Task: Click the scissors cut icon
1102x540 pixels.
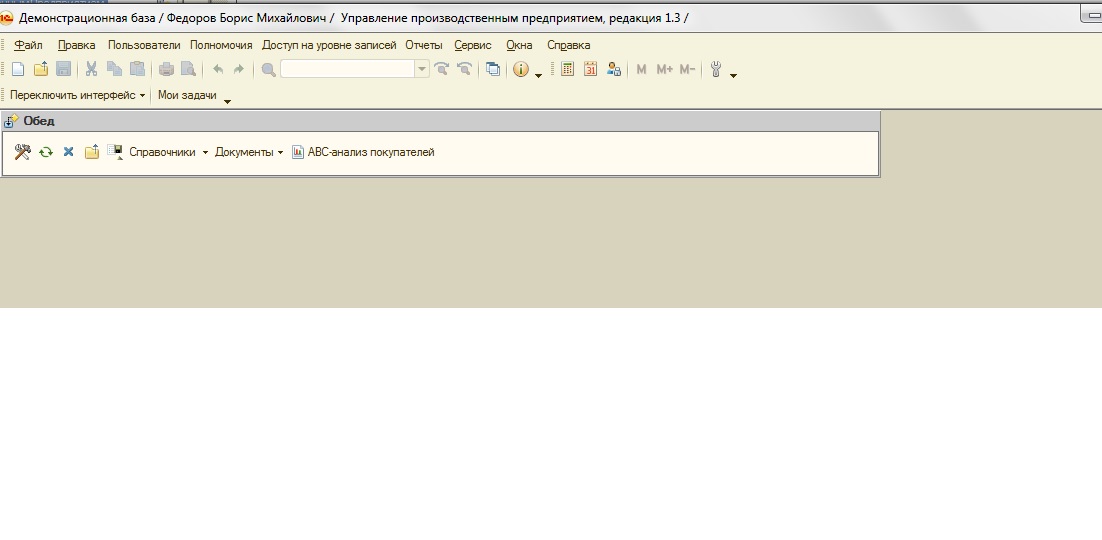Action: click(91, 69)
